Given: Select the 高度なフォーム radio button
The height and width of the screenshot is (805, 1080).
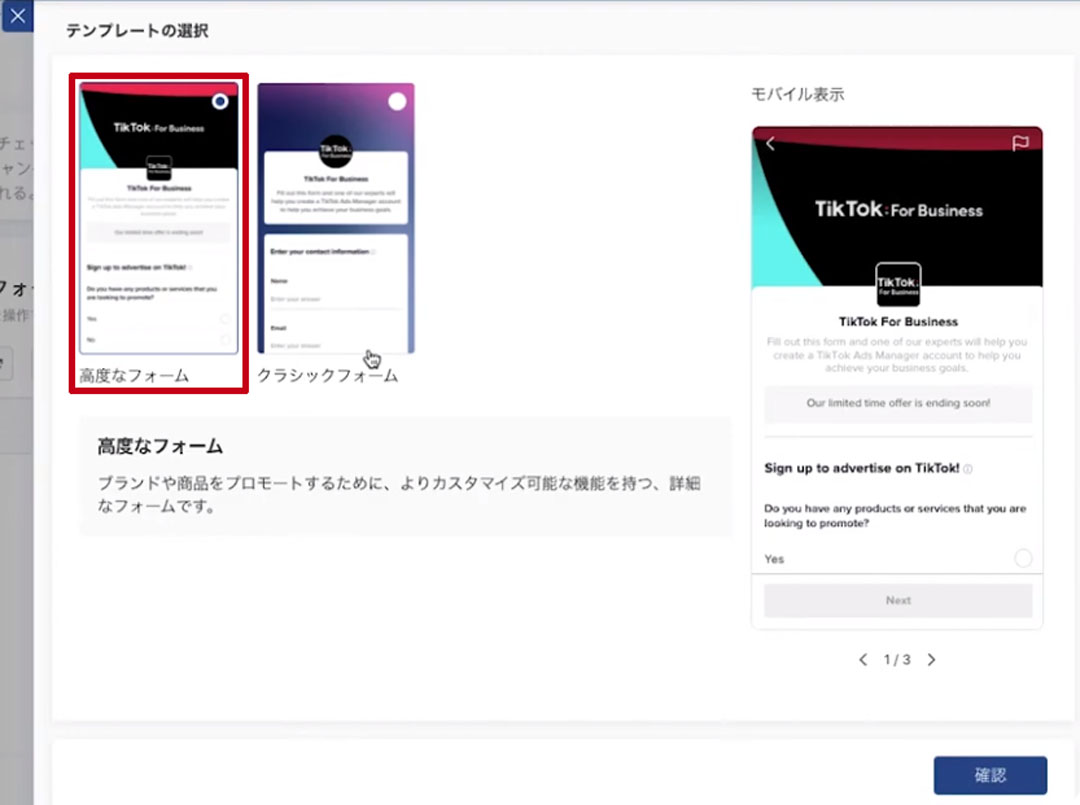Looking at the screenshot, I should click(220, 102).
